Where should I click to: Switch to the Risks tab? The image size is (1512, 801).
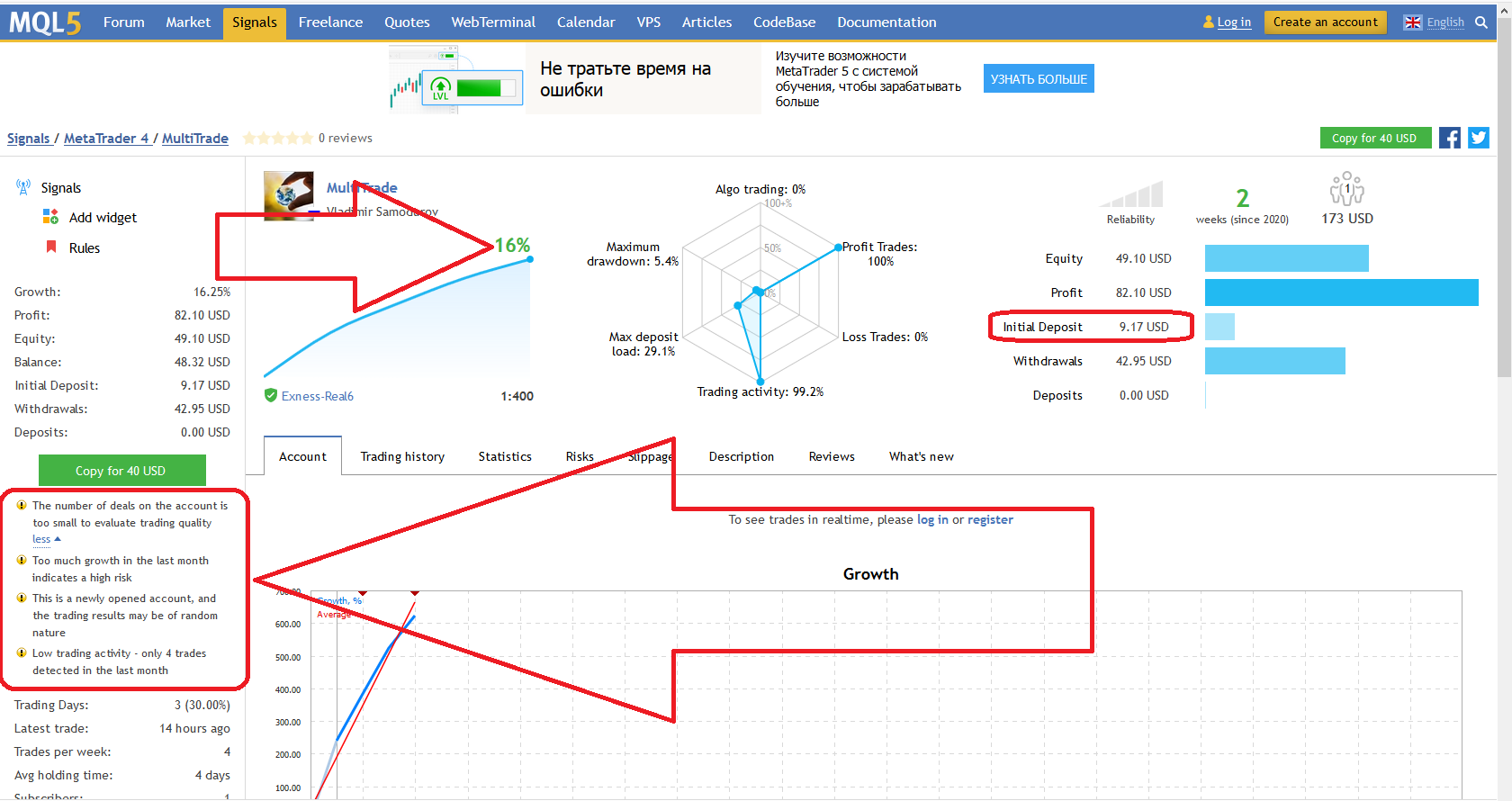tap(580, 456)
